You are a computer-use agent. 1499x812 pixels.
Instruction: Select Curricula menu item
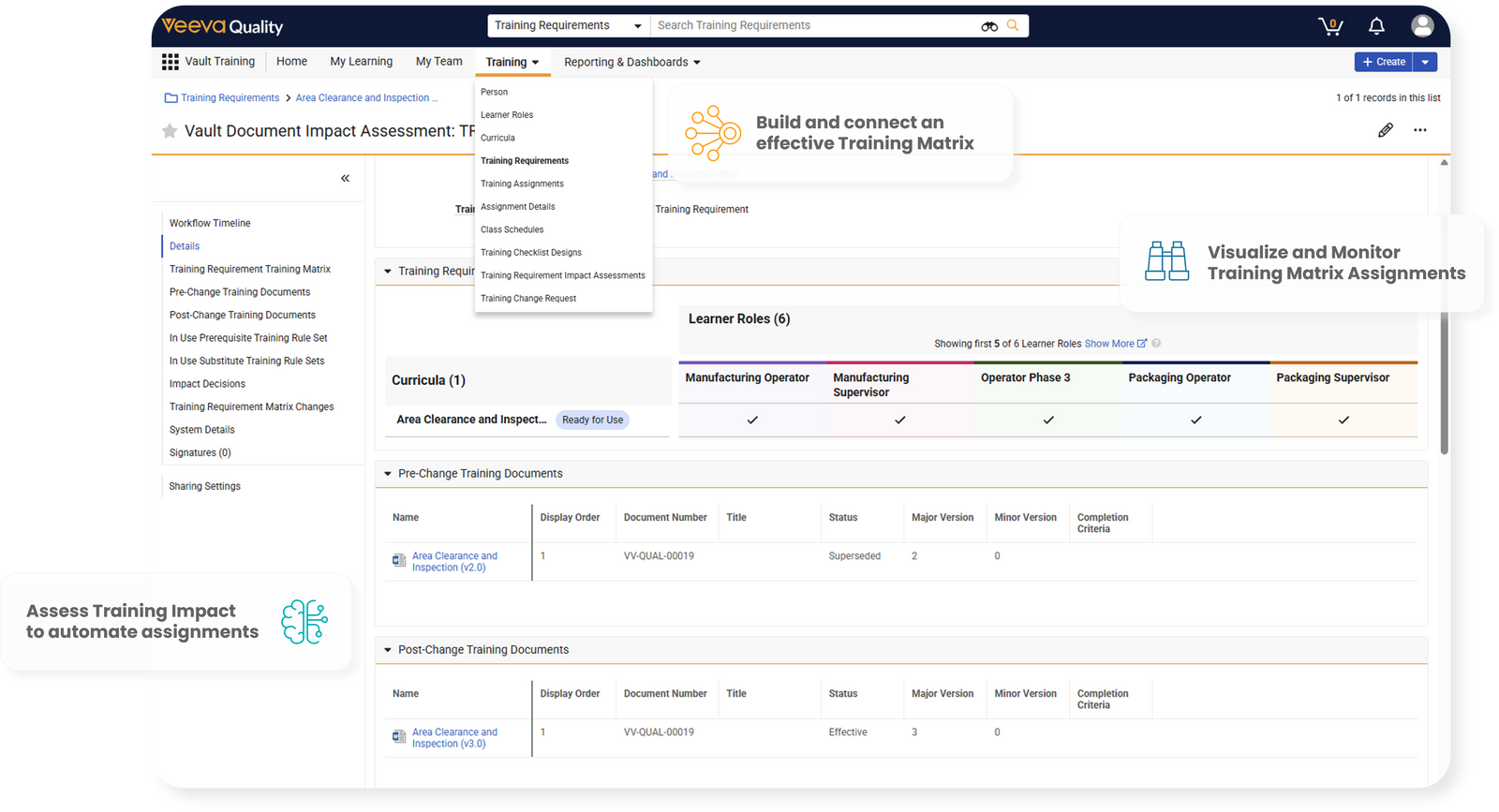click(497, 138)
